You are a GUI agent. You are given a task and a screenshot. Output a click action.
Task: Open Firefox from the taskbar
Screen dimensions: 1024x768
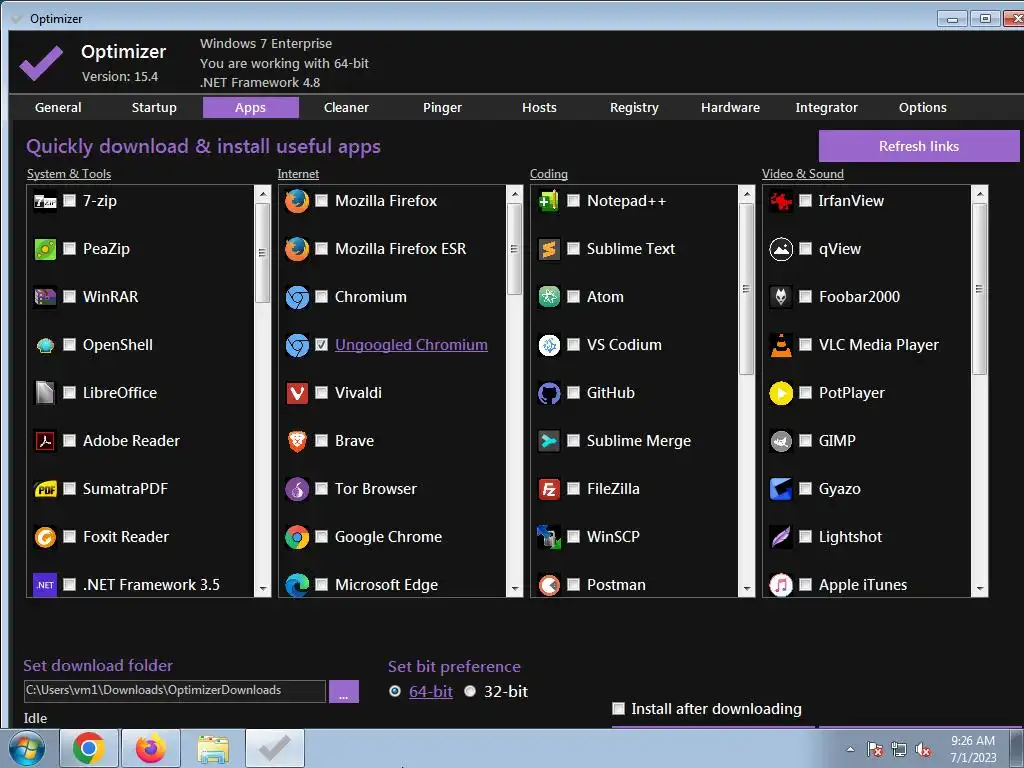click(151, 748)
